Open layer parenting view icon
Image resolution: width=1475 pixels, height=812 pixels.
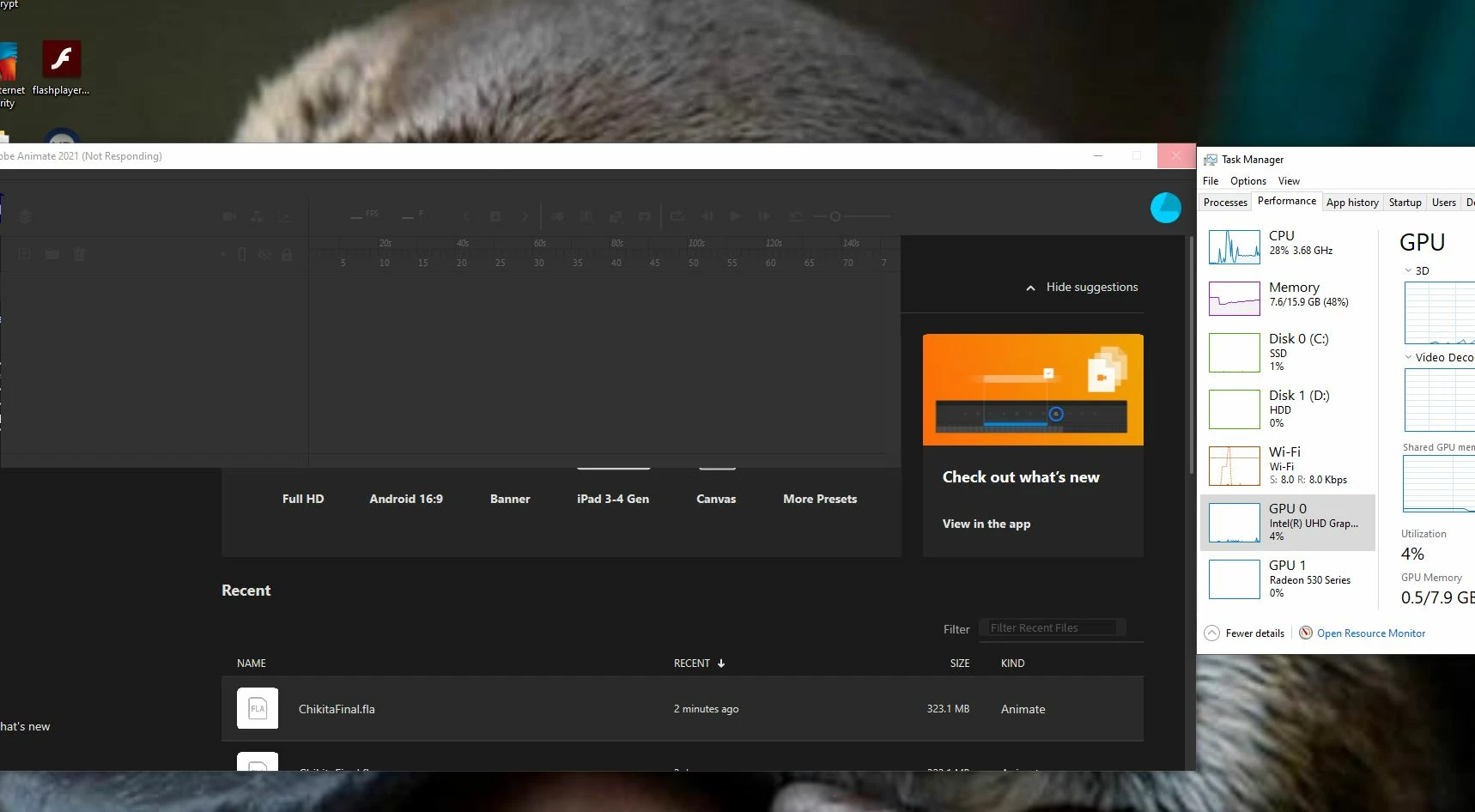pyautogui.click(x=257, y=216)
